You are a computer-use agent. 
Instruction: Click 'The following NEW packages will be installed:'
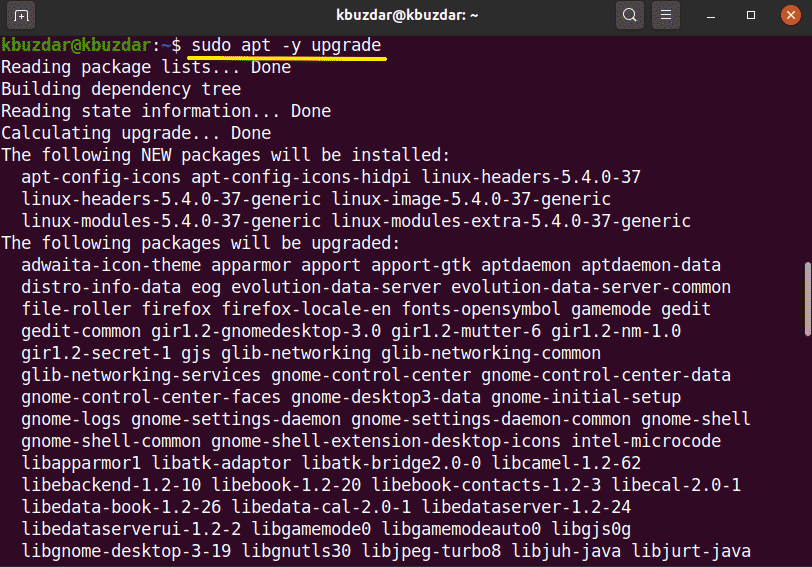pos(226,155)
